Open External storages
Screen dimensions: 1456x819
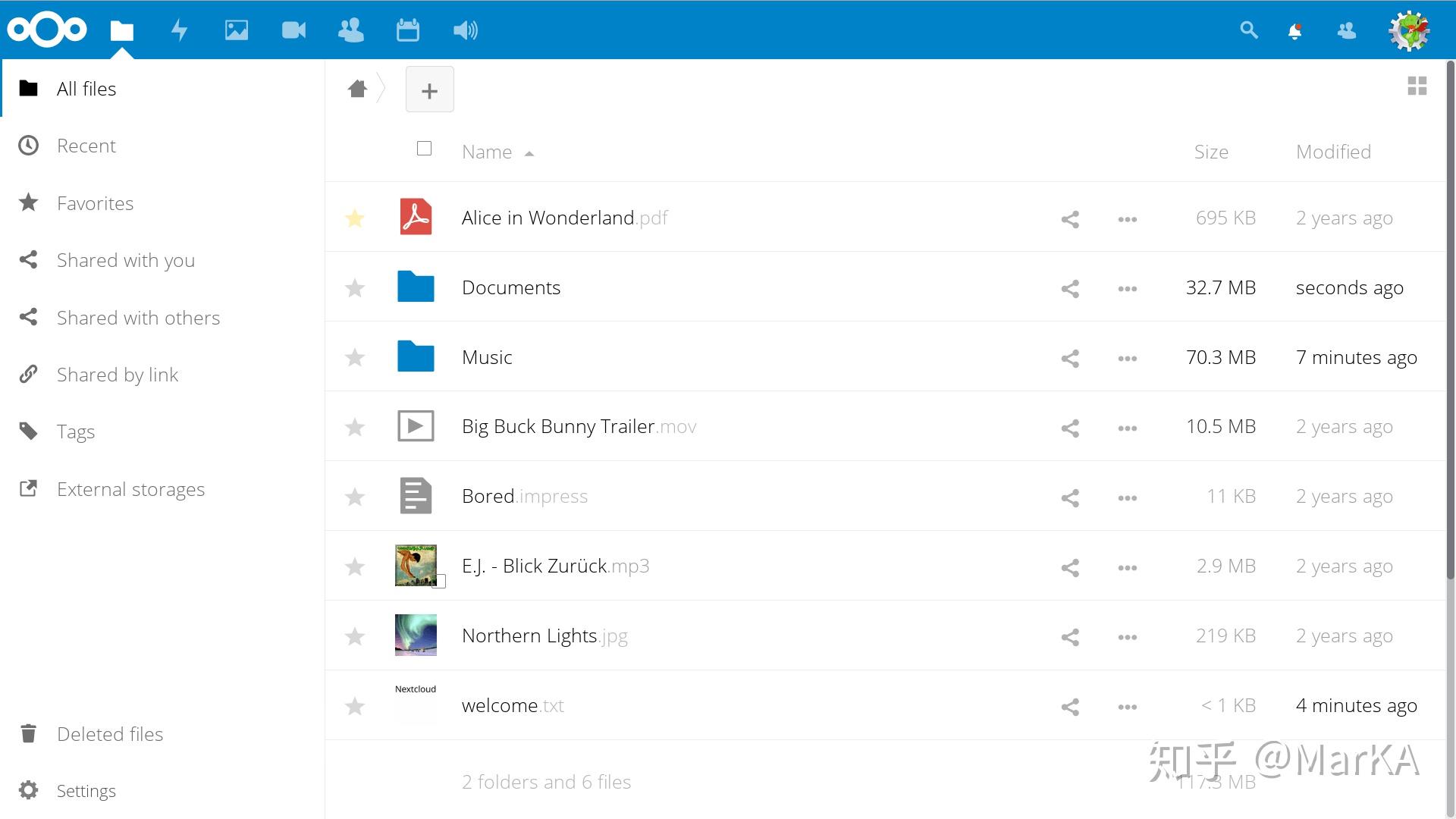click(162, 489)
